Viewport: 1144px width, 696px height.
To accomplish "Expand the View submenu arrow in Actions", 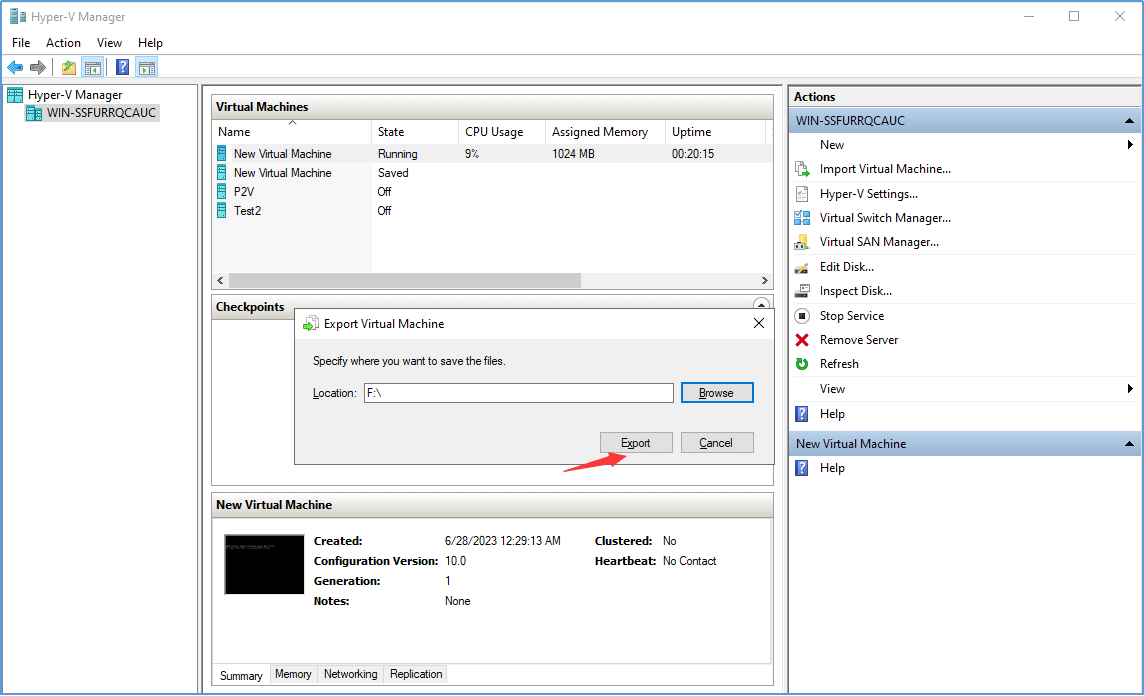I will 1130,389.
